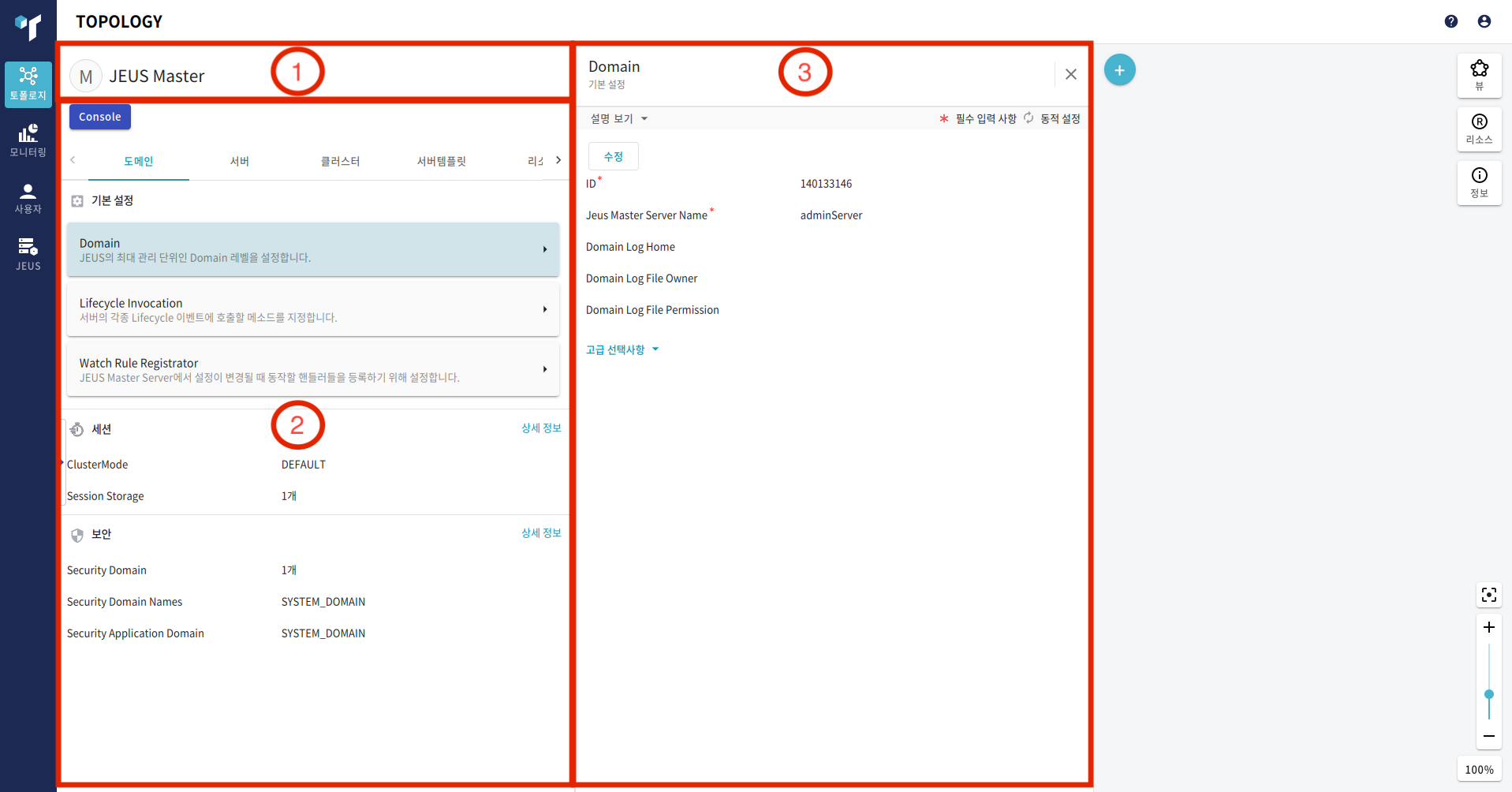Click the Security Domain Names label

[124, 602]
